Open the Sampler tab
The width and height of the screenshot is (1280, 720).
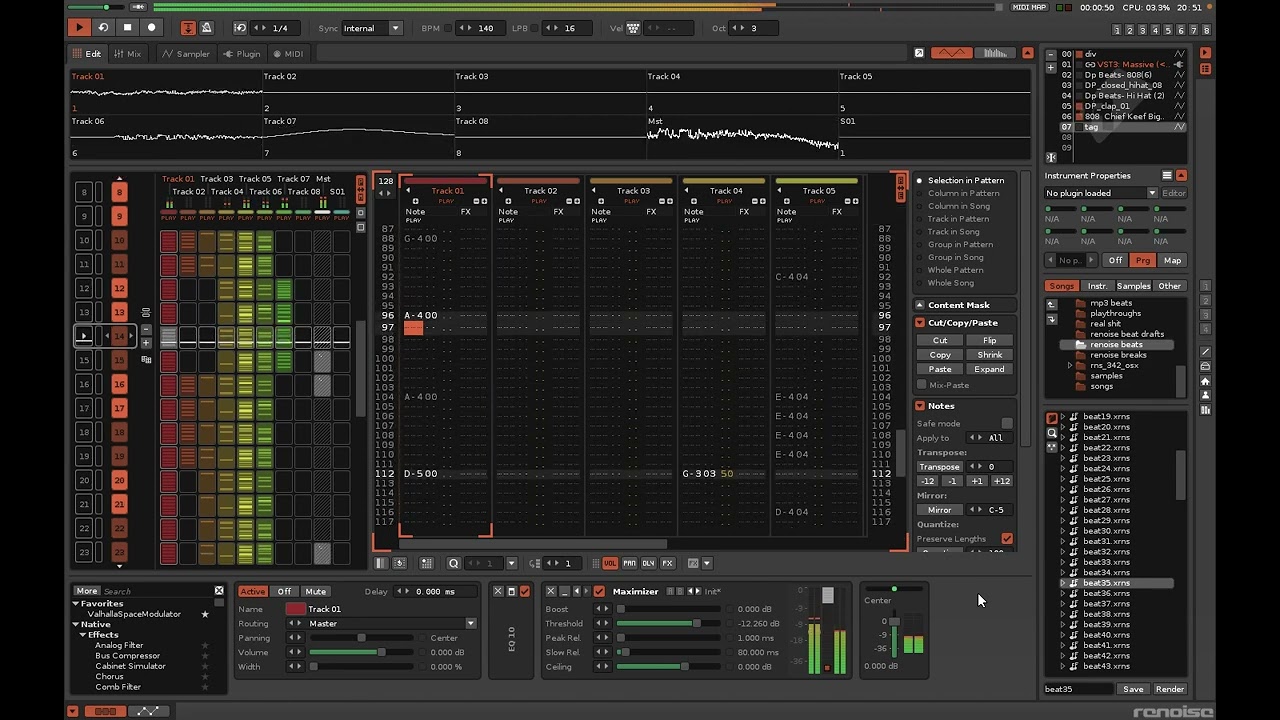(186, 54)
